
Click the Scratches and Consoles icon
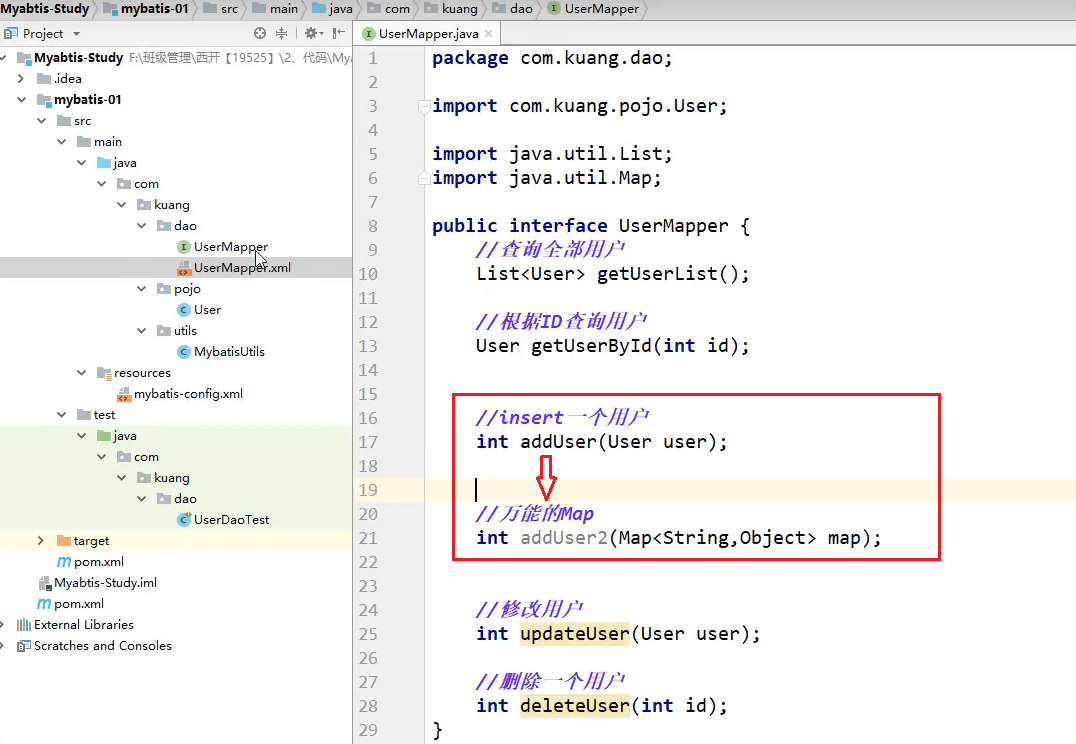tap(23, 646)
